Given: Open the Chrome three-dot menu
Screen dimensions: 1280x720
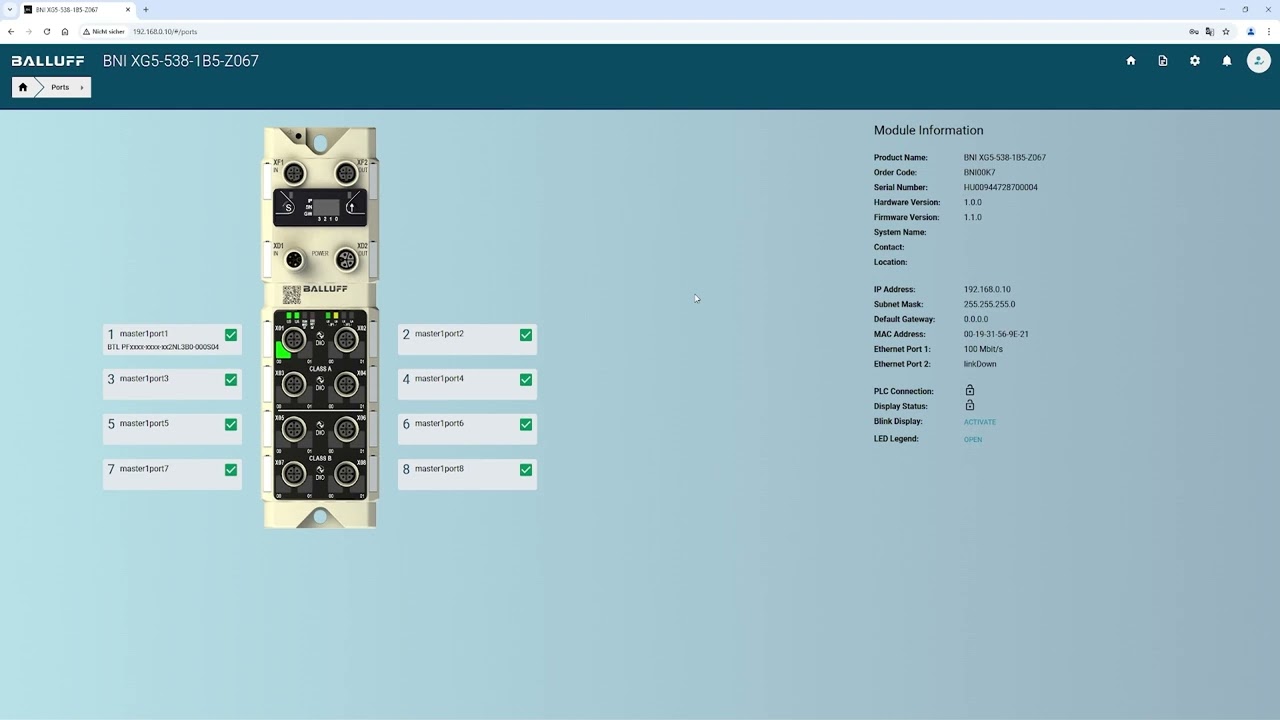Looking at the screenshot, I should click(1268, 31).
